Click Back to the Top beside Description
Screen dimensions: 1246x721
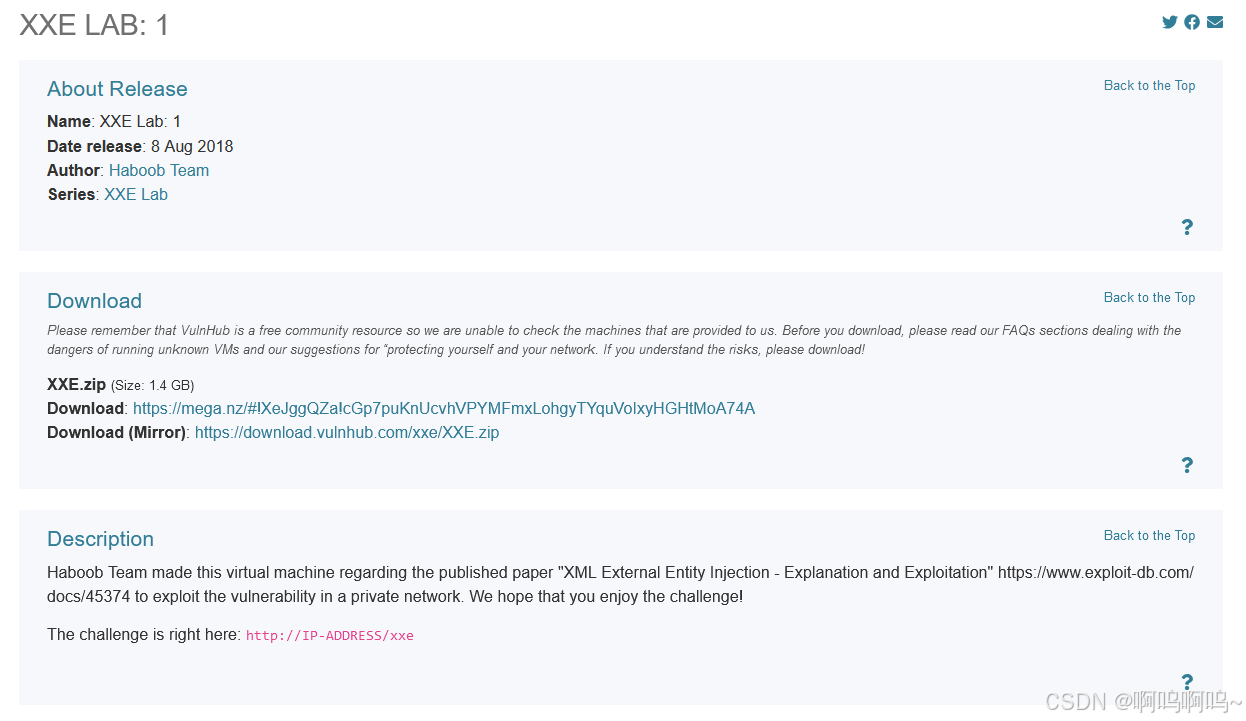point(1149,535)
